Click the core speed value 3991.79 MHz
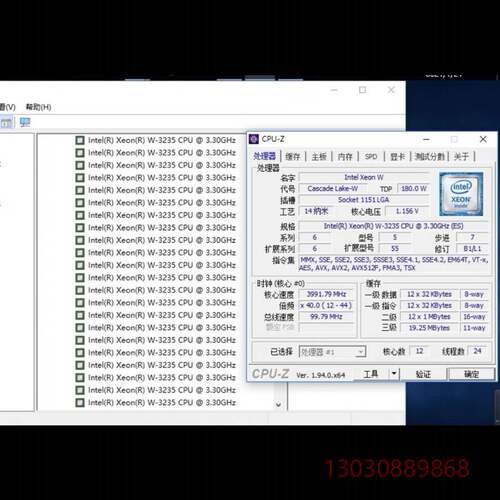The image size is (500, 500). point(326,294)
